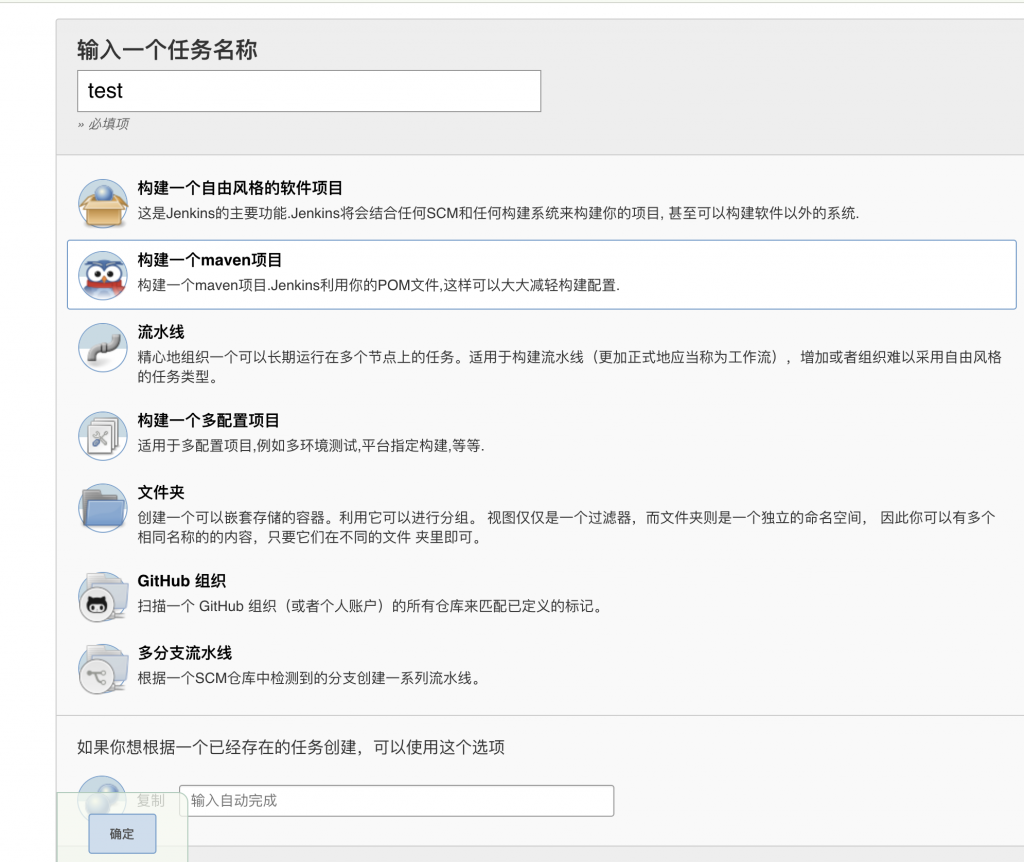Screen dimensions: 1024x862
Task: Click the task name input containing test
Action: click(307, 90)
